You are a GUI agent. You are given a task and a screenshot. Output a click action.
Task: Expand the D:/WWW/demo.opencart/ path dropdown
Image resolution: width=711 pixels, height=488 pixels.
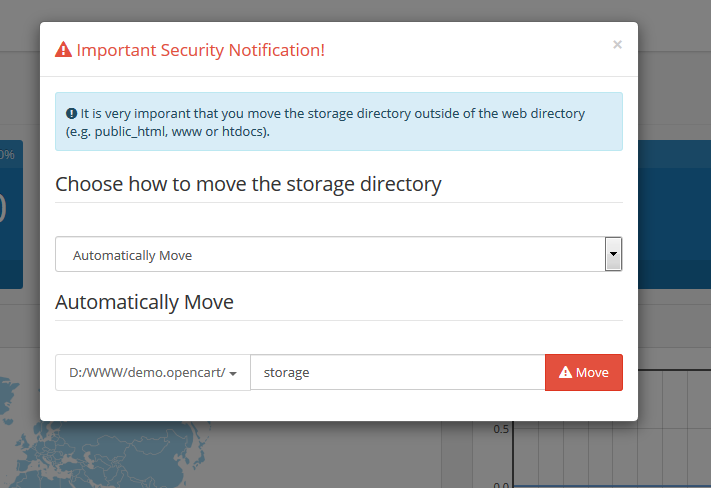(153, 372)
